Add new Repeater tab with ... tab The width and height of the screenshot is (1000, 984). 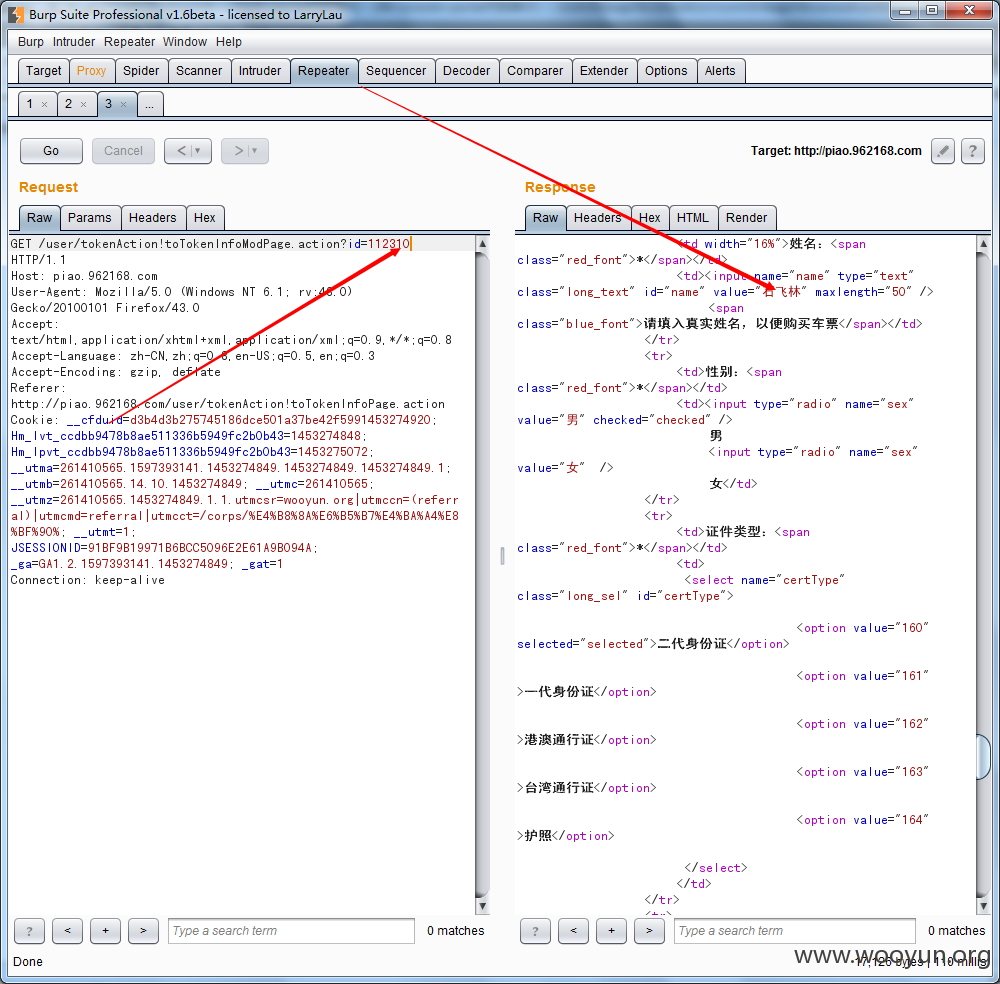click(x=149, y=105)
